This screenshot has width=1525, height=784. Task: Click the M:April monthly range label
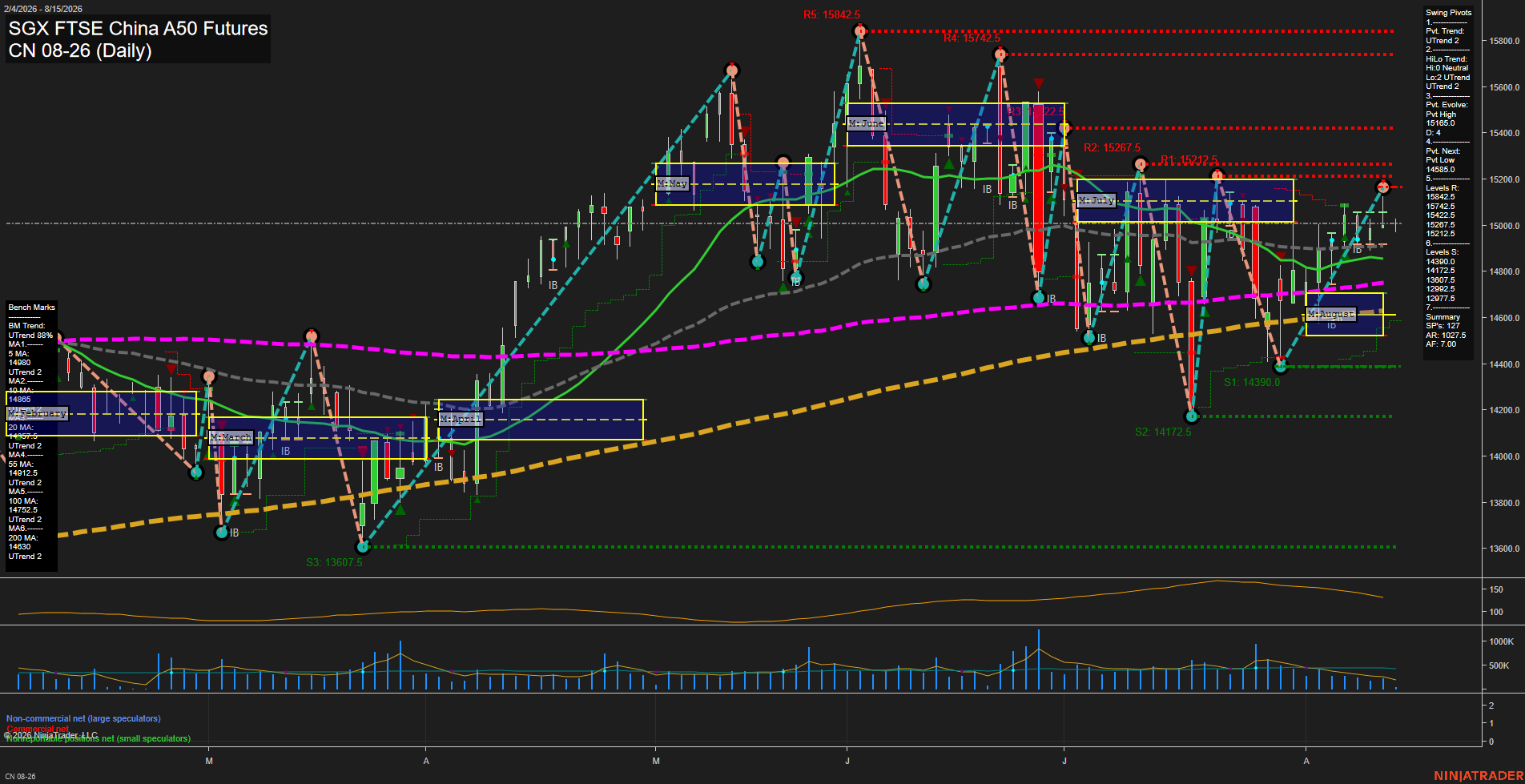click(461, 419)
